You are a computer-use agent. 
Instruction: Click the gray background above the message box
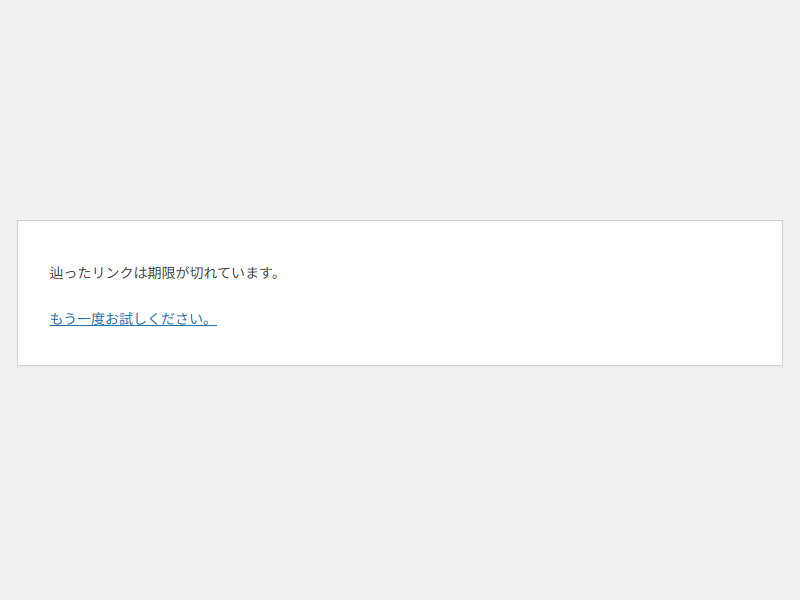click(x=400, y=110)
